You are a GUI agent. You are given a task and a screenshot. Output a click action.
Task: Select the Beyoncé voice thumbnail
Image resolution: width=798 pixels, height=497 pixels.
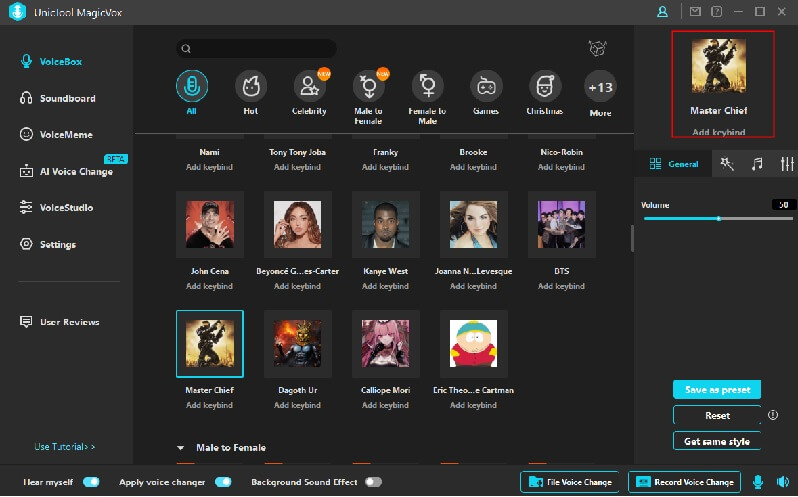(x=298, y=224)
